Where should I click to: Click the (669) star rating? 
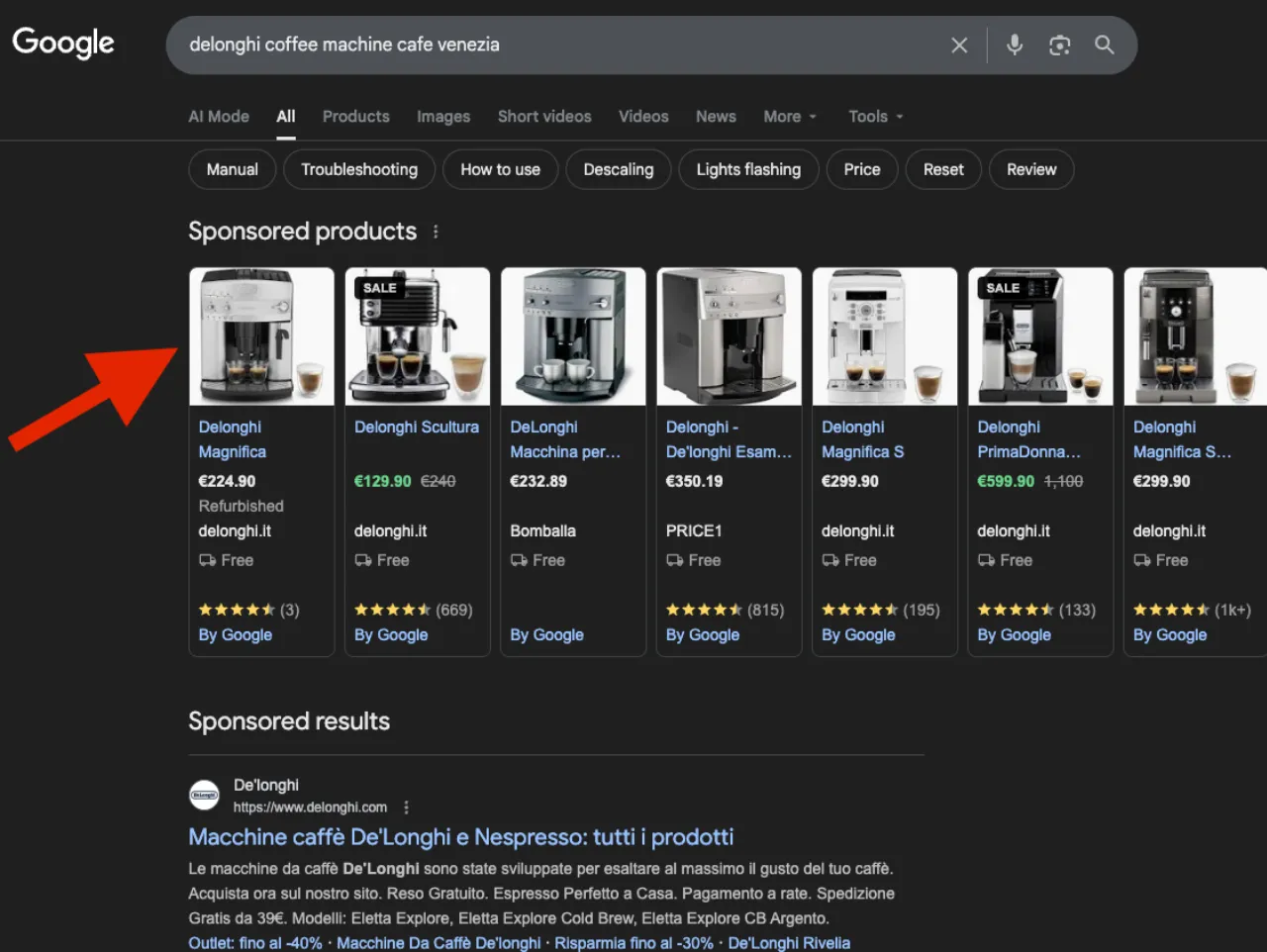tap(414, 611)
